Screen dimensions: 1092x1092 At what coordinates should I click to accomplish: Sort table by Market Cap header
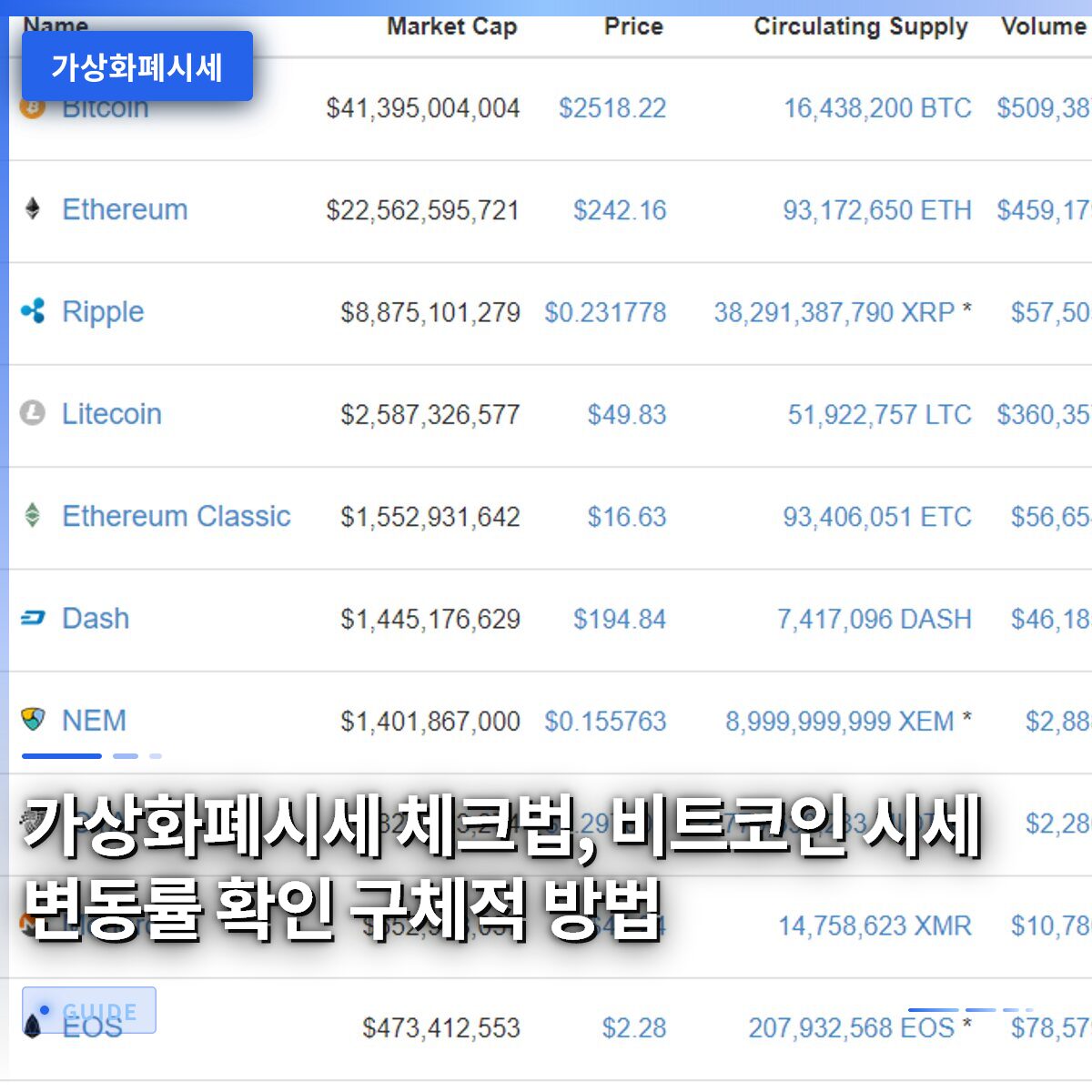click(x=452, y=27)
